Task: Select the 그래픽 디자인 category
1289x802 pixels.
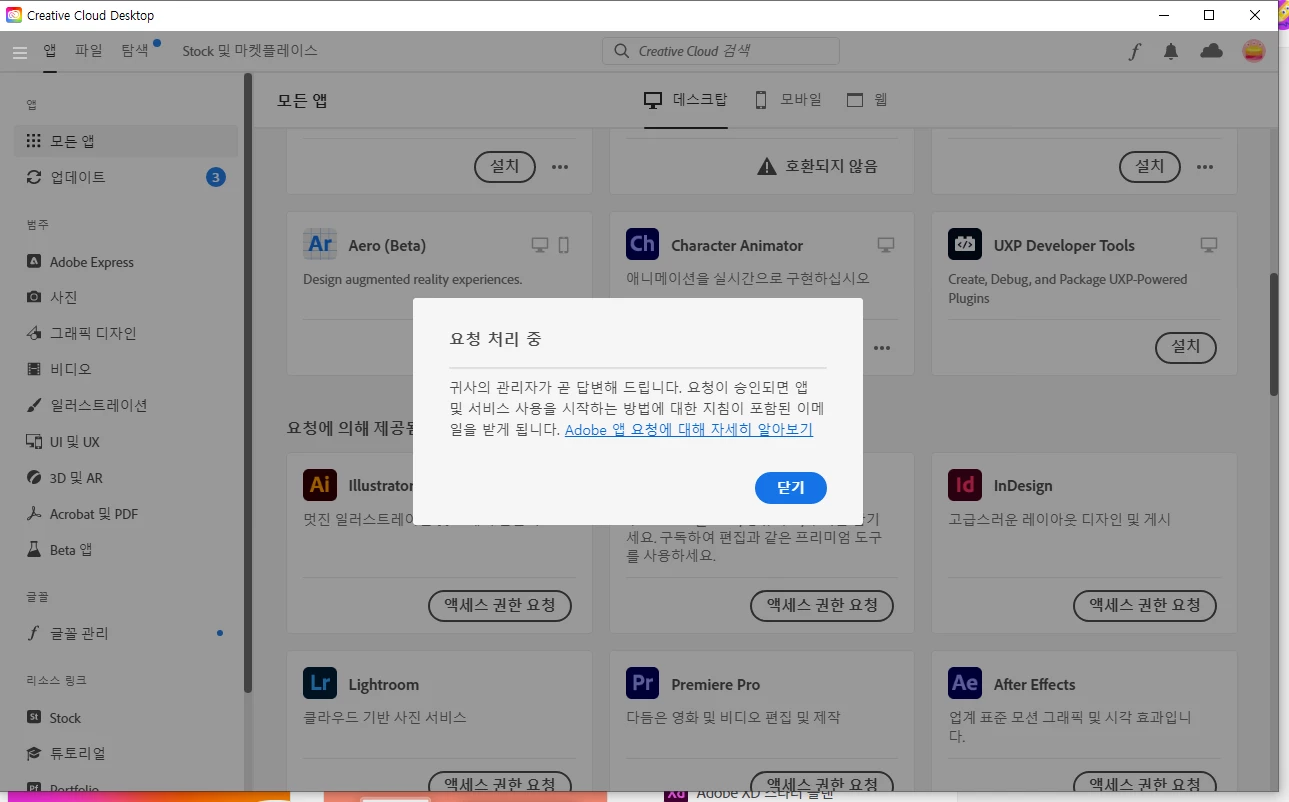Action: click(126, 333)
